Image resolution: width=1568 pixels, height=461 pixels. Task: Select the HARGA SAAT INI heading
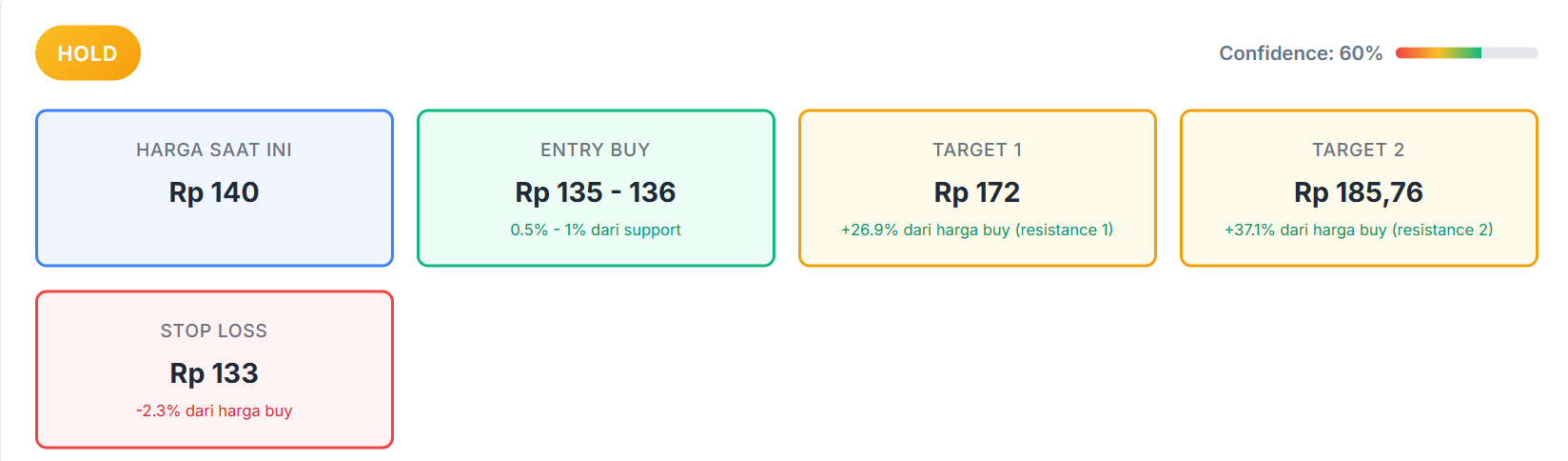point(214,150)
